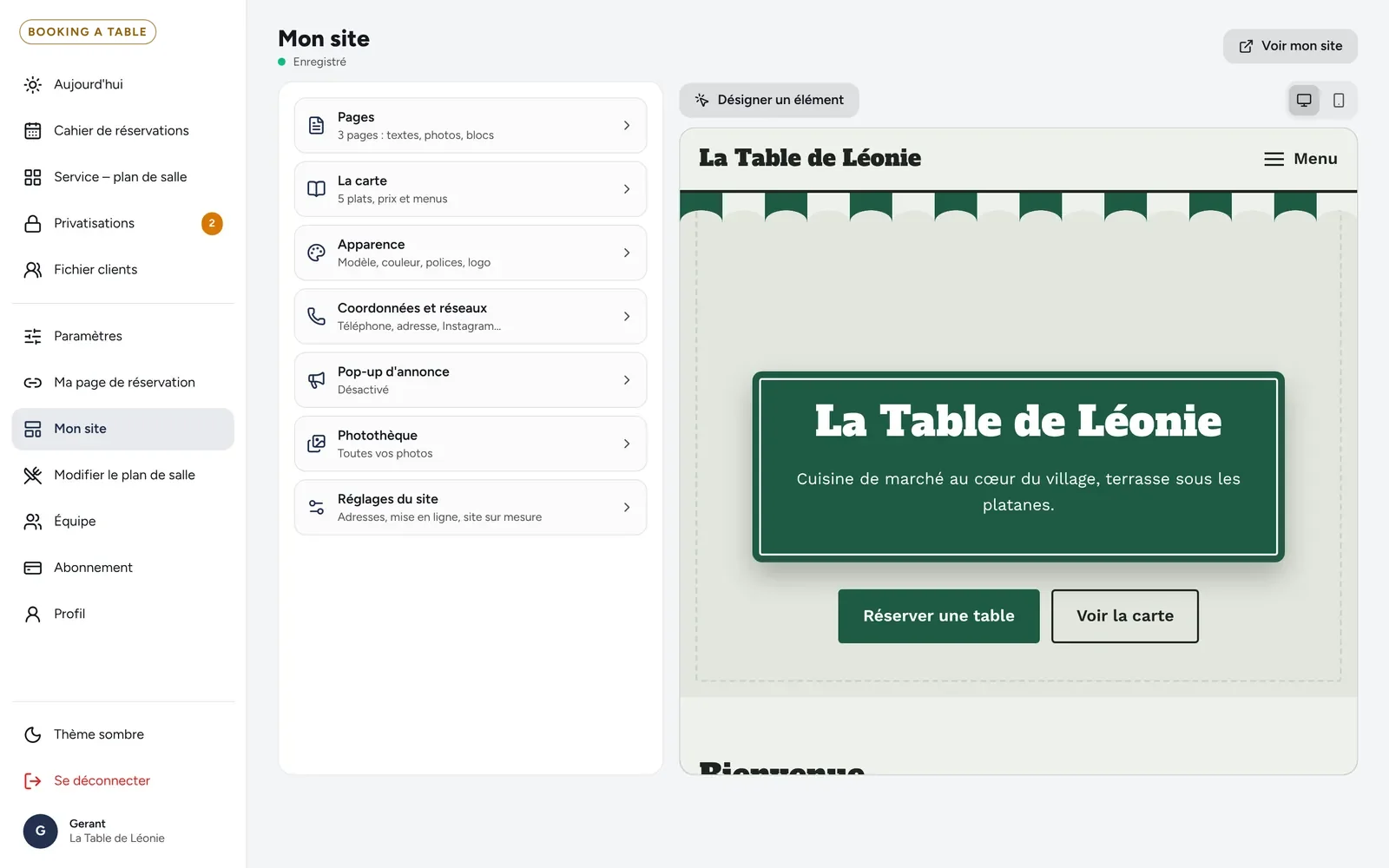Click the megaphone icon on Pop-up d'annonce
The width and height of the screenshot is (1389, 868).
pos(317,380)
